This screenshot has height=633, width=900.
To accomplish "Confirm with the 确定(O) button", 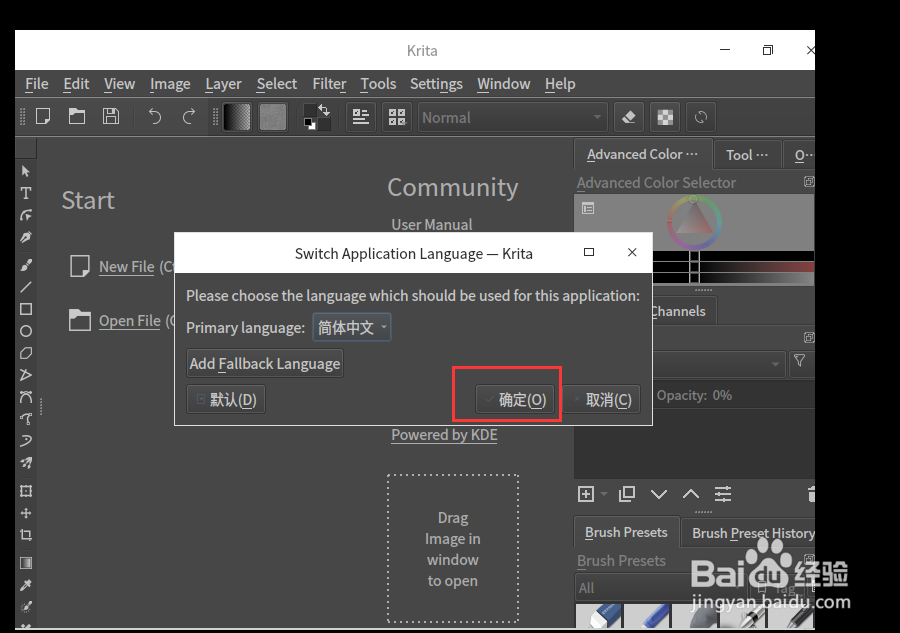I will click(x=515, y=399).
